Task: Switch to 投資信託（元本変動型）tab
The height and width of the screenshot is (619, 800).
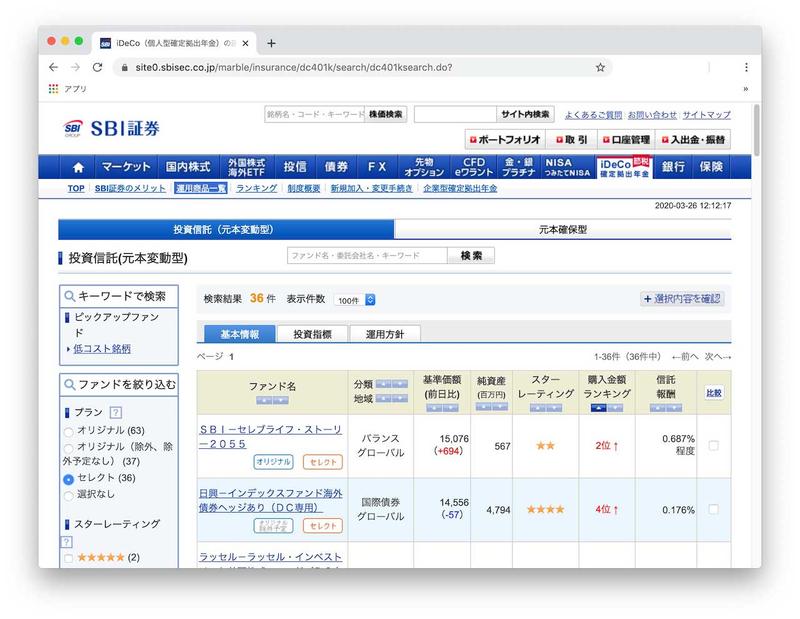Action: (226, 230)
